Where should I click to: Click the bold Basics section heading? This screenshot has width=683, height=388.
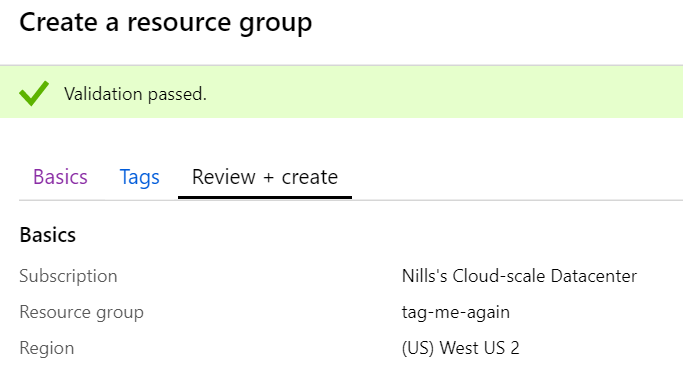pyautogui.click(x=47, y=235)
